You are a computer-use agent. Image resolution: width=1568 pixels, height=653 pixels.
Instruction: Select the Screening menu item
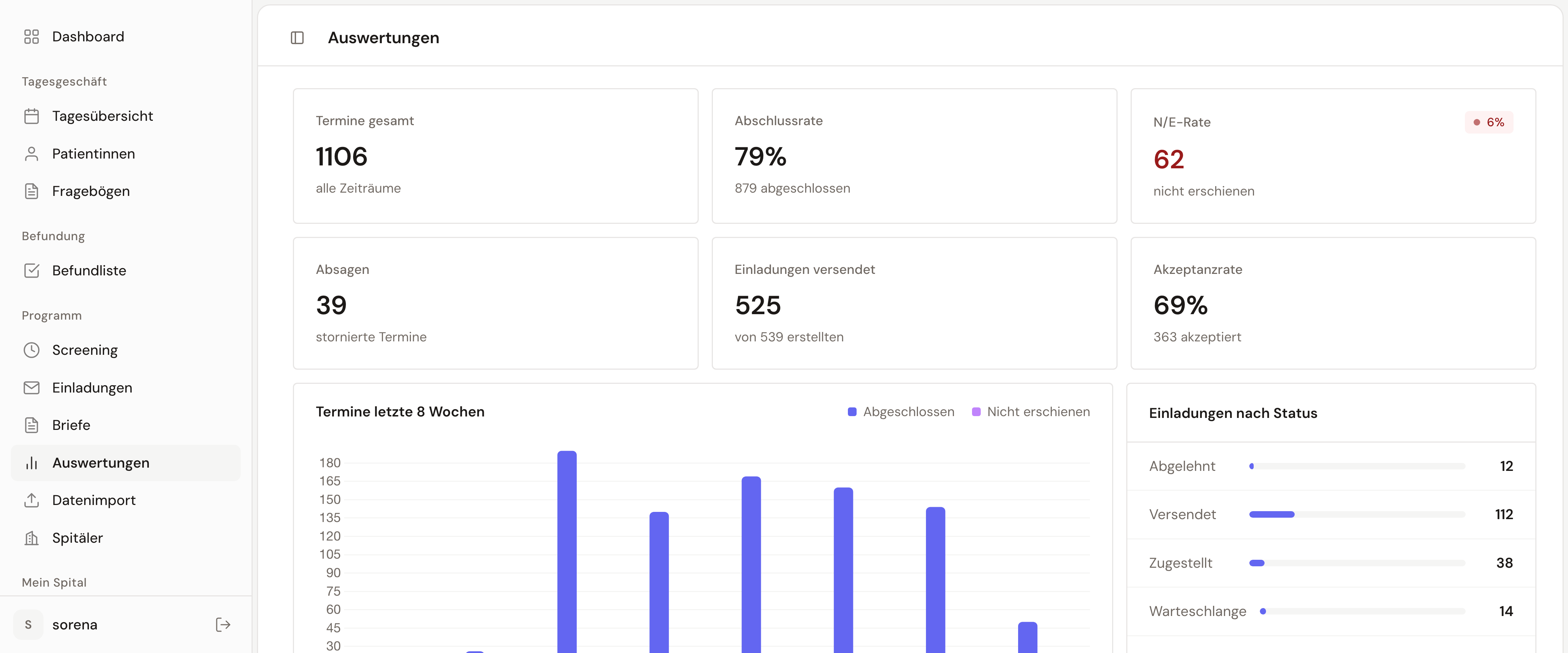[x=125, y=350]
